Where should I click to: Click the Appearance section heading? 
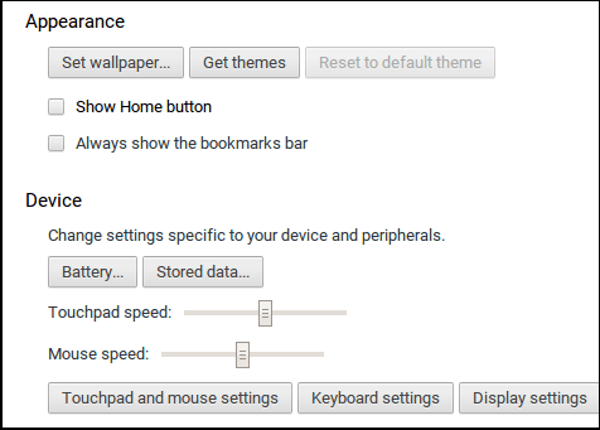click(x=75, y=21)
